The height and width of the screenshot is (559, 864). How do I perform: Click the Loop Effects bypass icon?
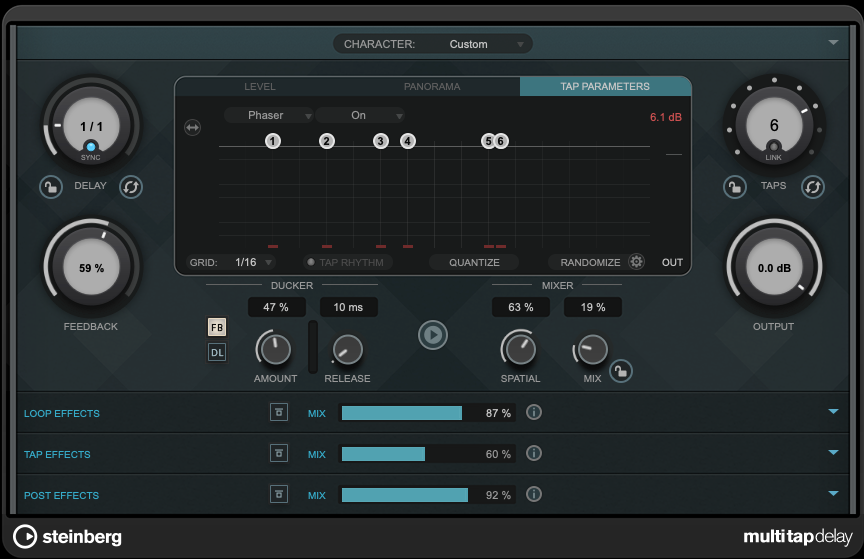(279, 412)
